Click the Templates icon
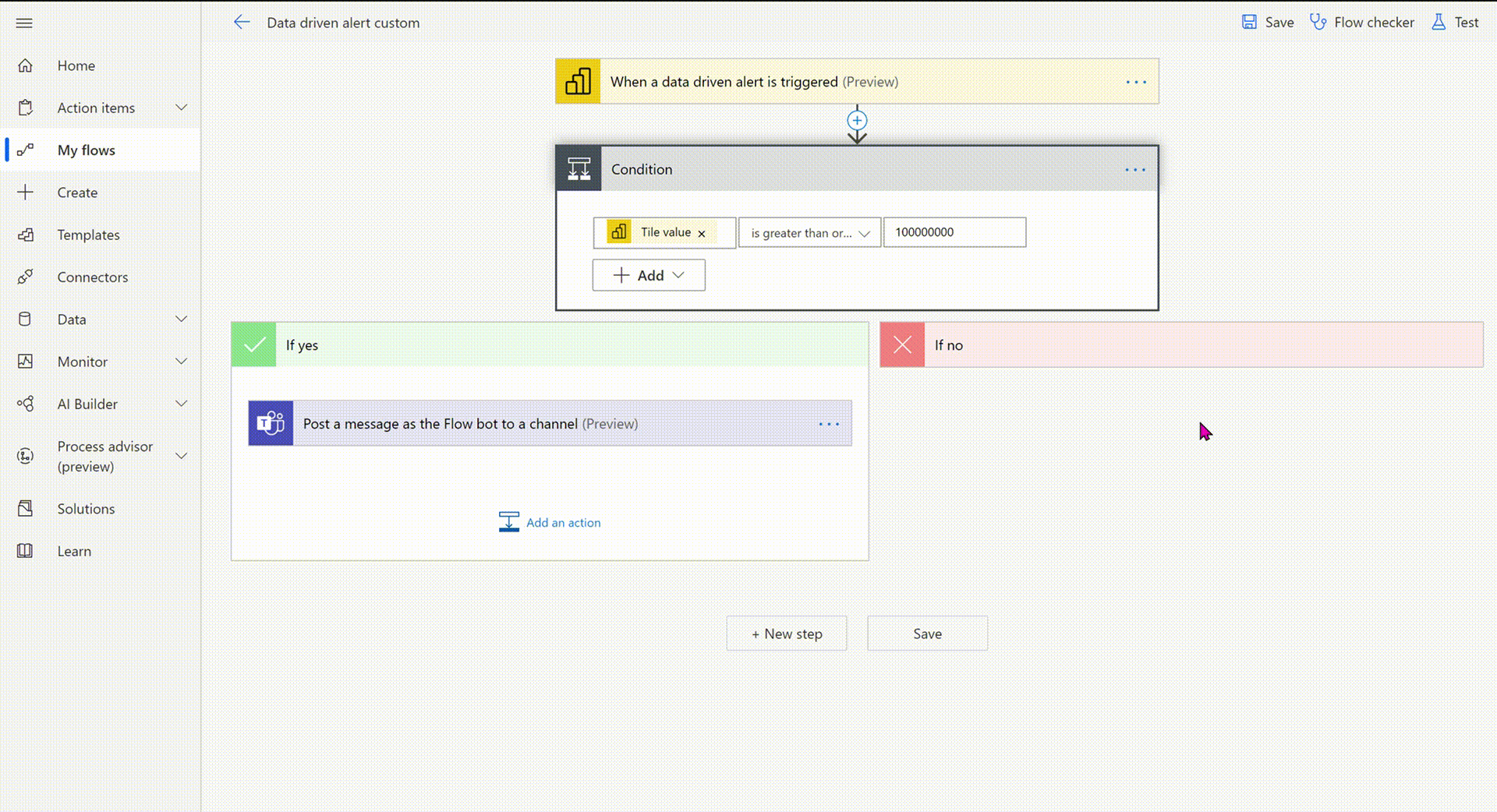The width and height of the screenshot is (1497, 812). pos(25,235)
